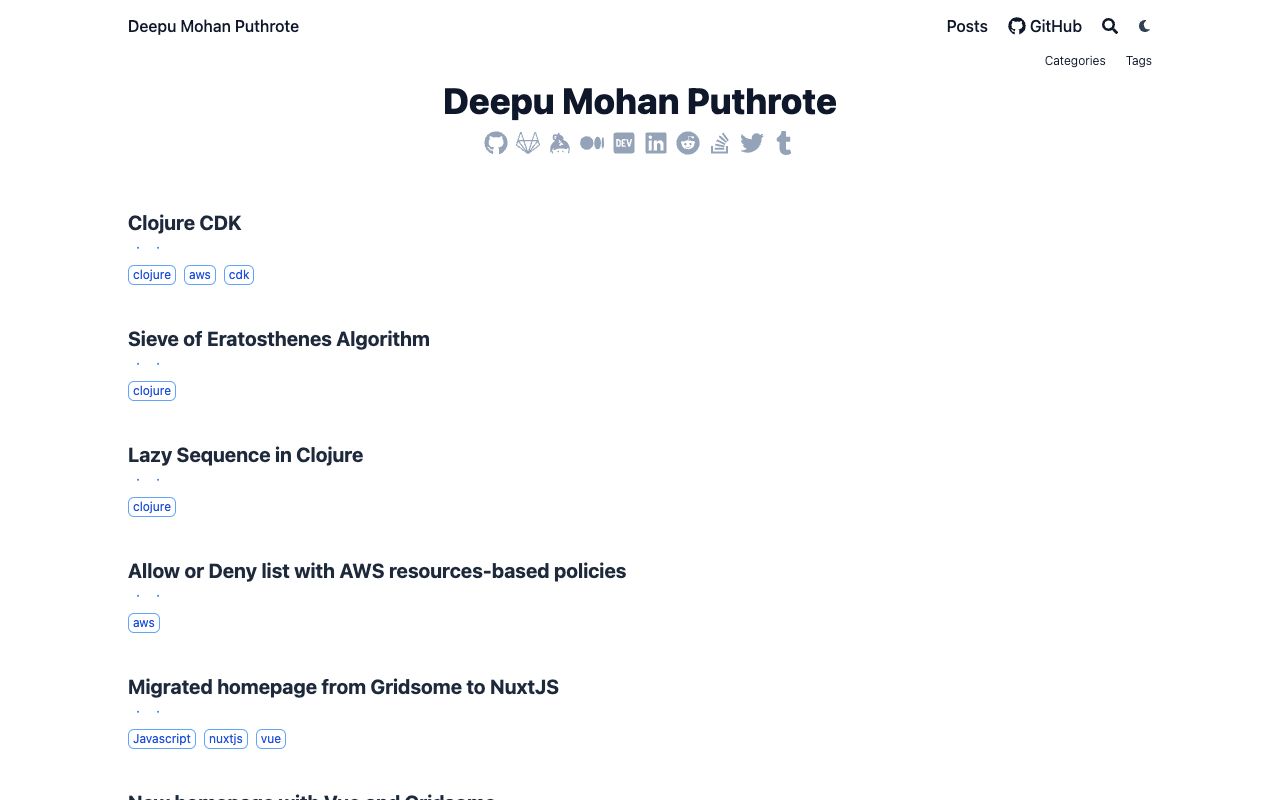The image size is (1280, 800).
Task: Filter by the nuxtjs tag
Action: coord(226,739)
